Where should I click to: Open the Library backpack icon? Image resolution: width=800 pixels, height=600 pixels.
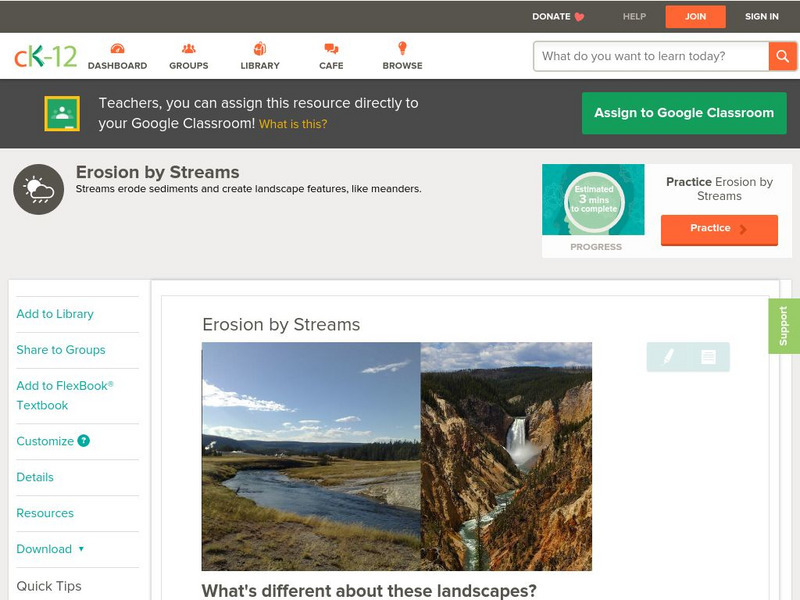(259, 47)
